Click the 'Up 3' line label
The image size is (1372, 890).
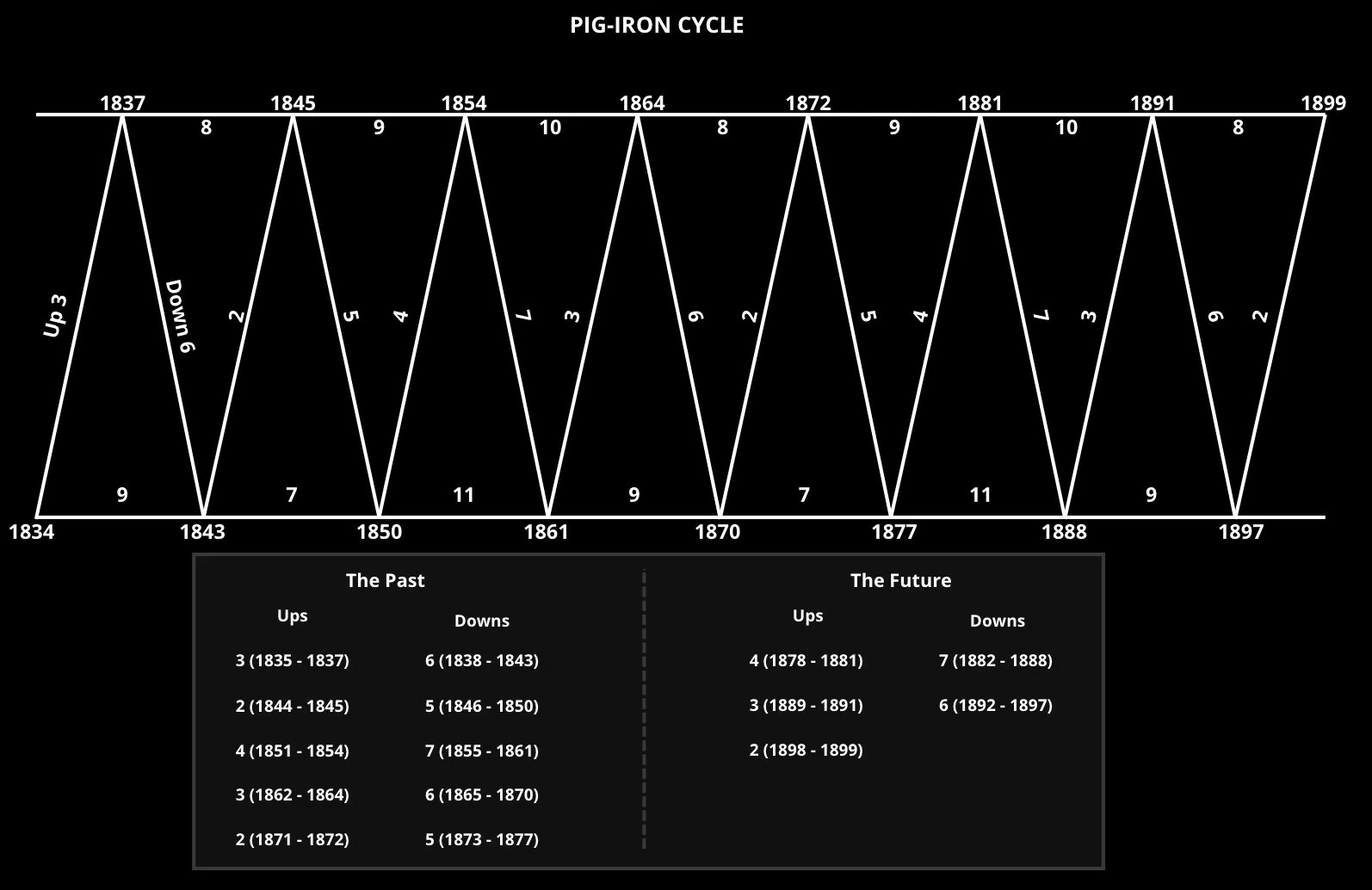[x=55, y=315]
